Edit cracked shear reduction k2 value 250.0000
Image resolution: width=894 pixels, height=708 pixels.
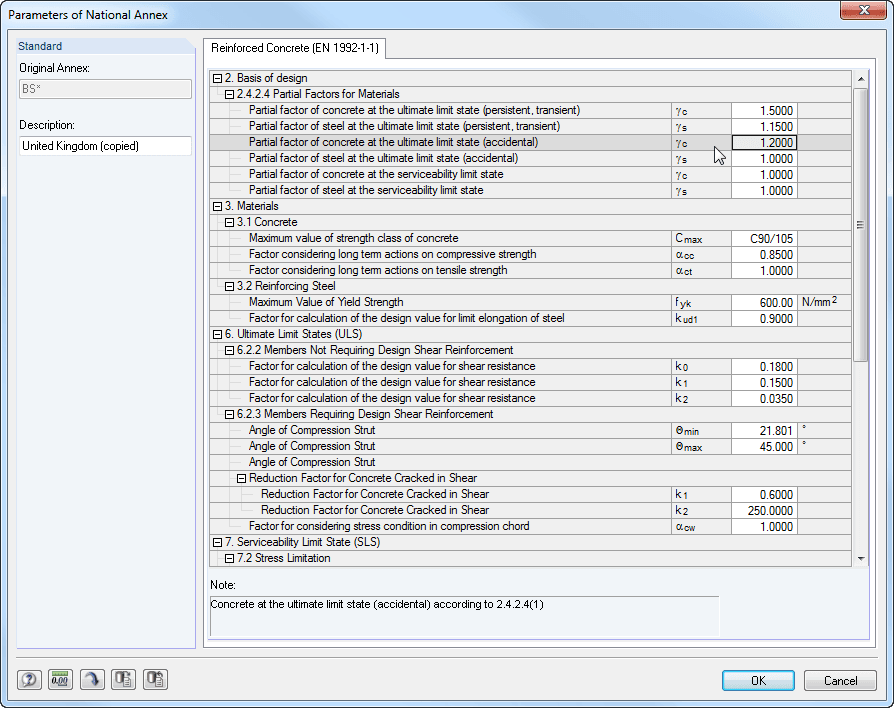point(764,510)
